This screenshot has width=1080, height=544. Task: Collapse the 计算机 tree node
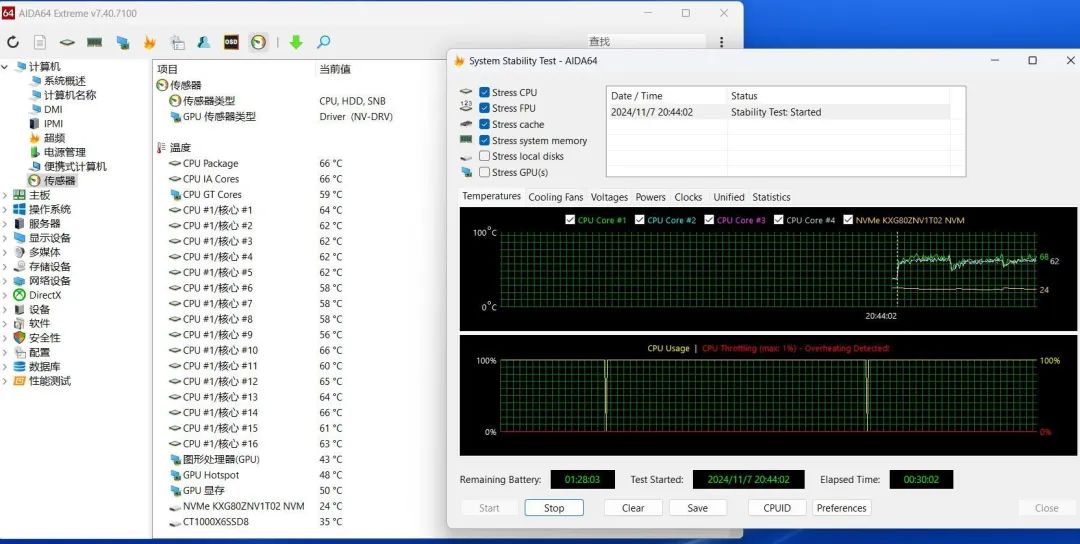click(x=6, y=67)
